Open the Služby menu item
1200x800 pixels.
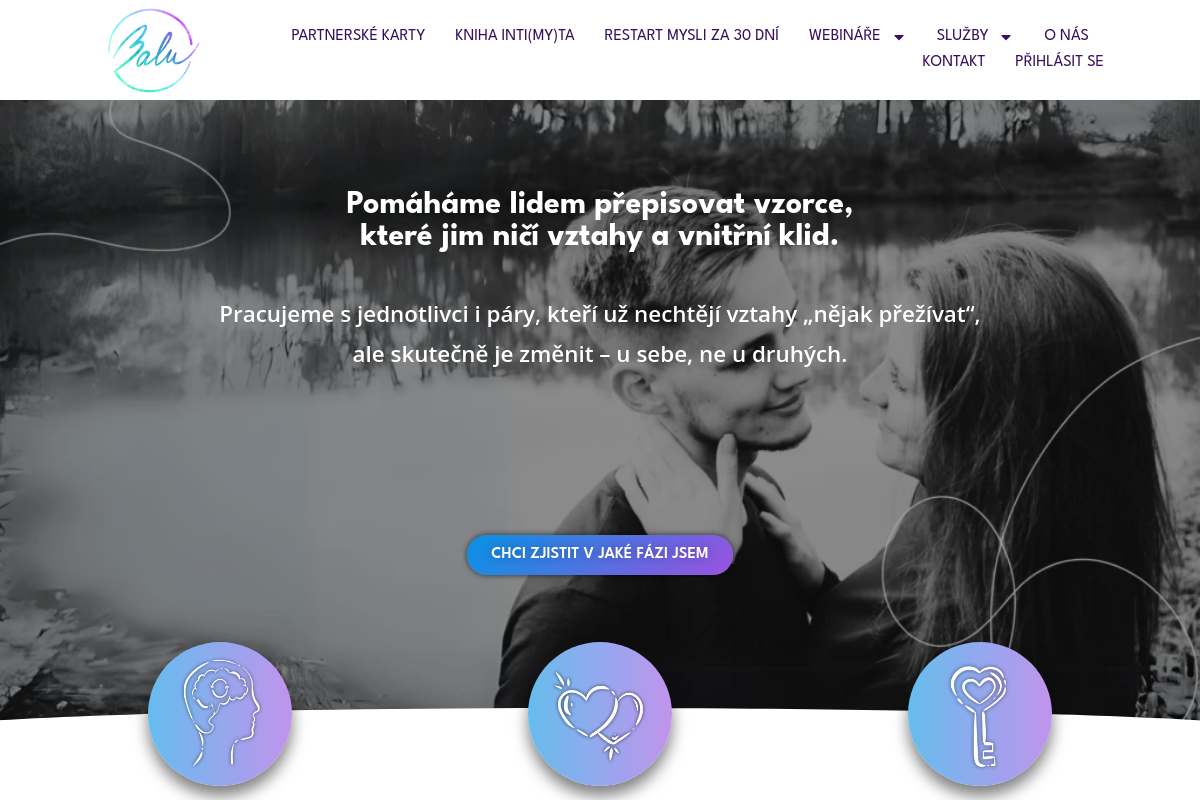click(962, 35)
